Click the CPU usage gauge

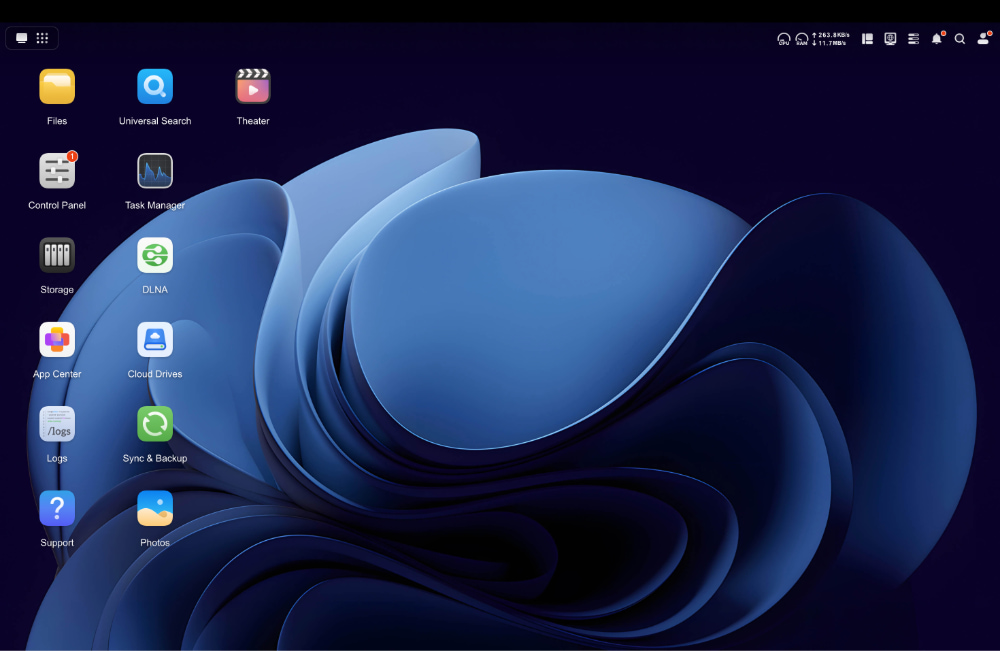[x=784, y=39]
